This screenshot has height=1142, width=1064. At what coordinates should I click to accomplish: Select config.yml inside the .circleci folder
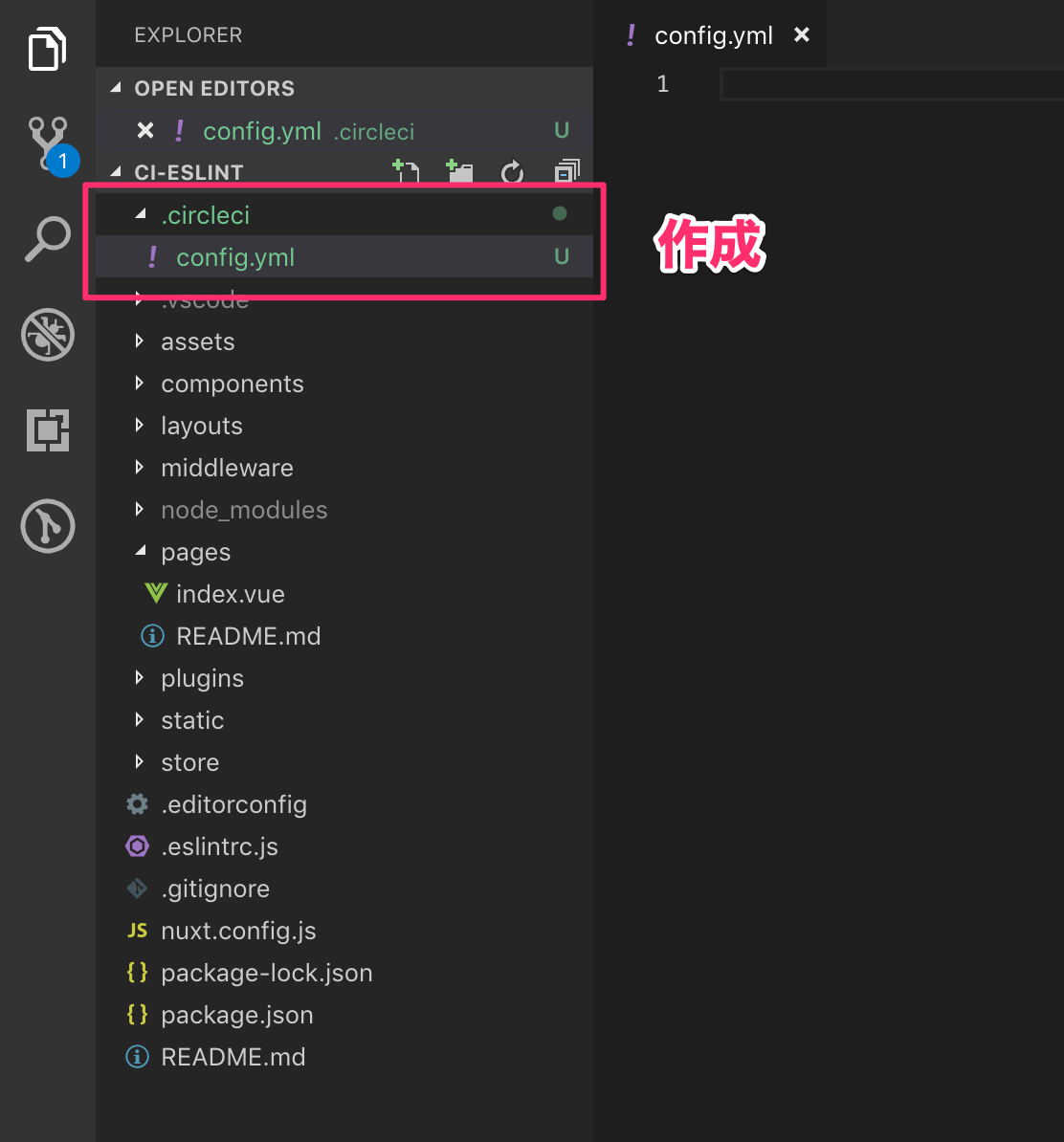(235, 256)
